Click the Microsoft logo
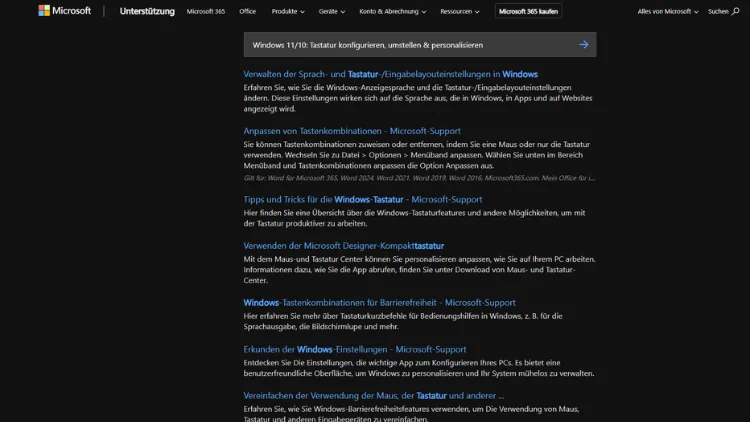This screenshot has height=422, width=750. pos(65,11)
